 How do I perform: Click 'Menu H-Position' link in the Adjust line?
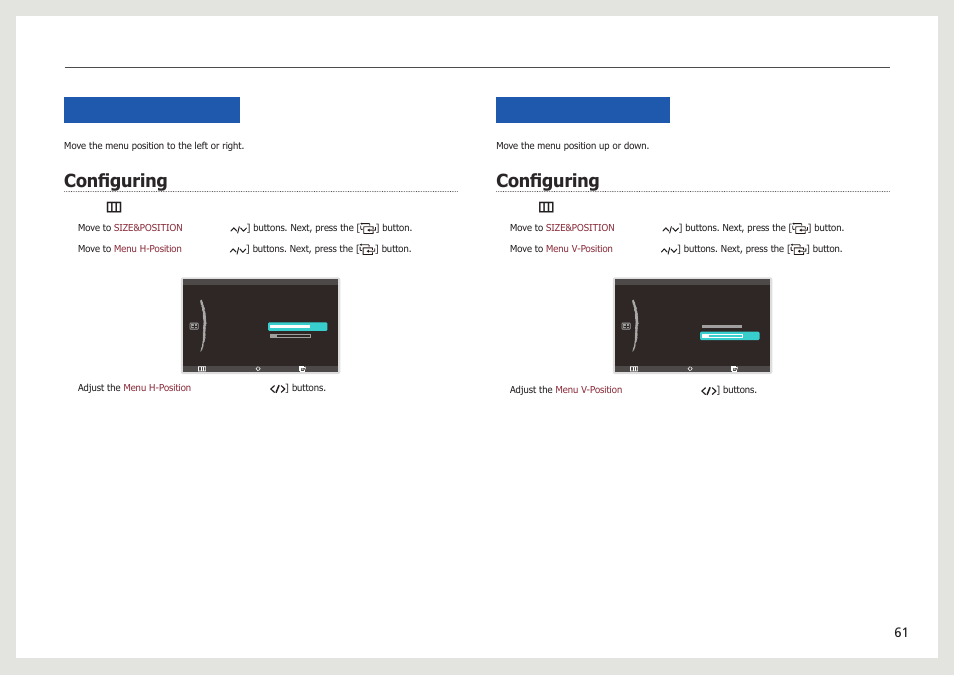coord(157,388)
